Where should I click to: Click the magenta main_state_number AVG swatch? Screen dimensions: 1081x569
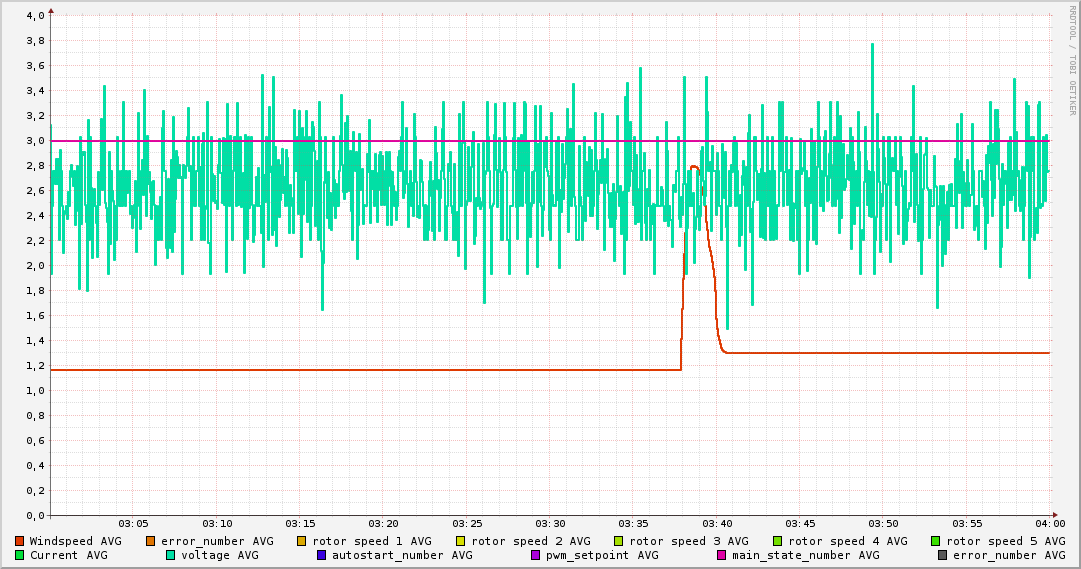(721, 555)
